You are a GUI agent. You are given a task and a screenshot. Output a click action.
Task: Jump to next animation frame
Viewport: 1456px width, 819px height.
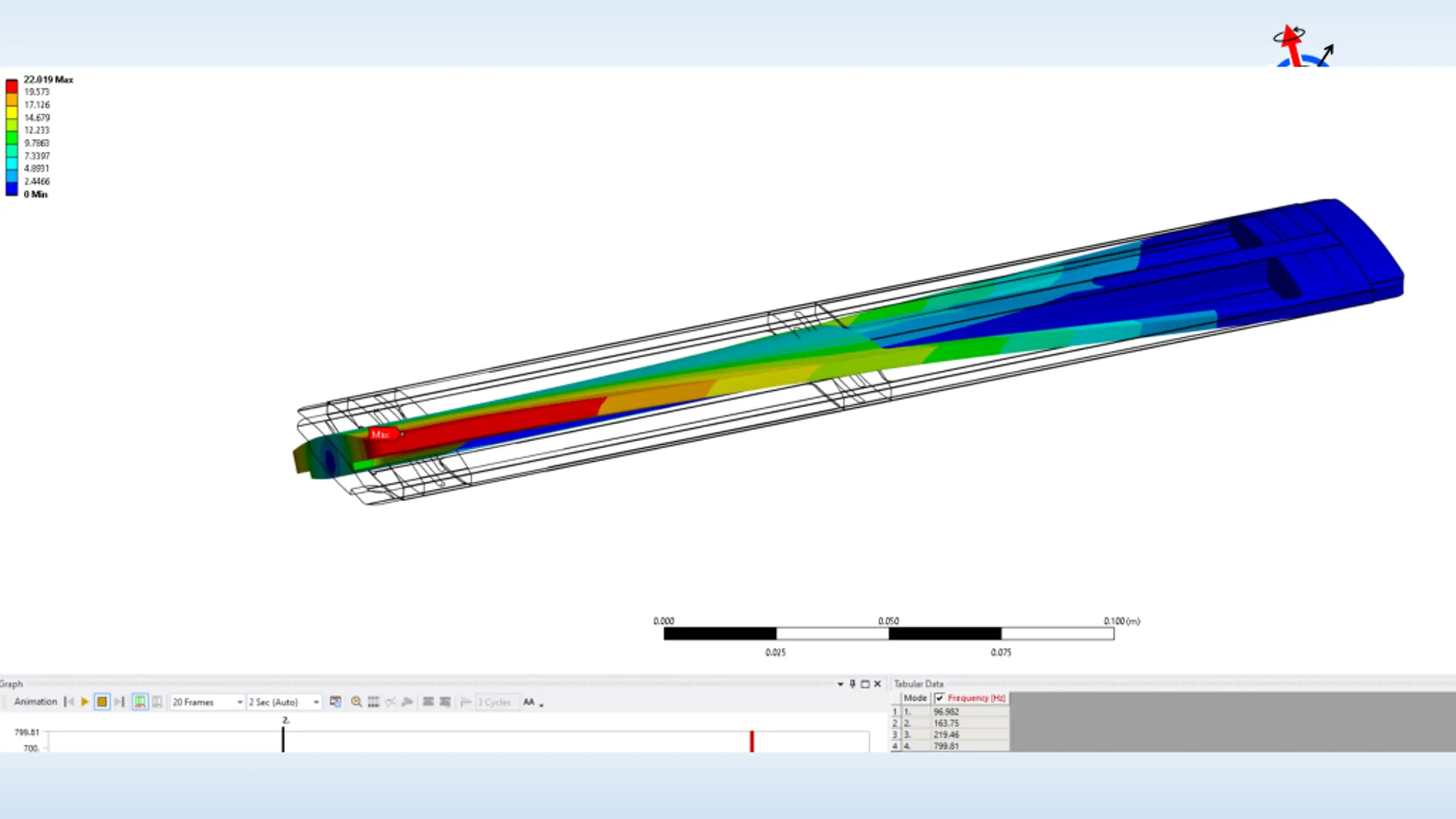tap(119, 702)
